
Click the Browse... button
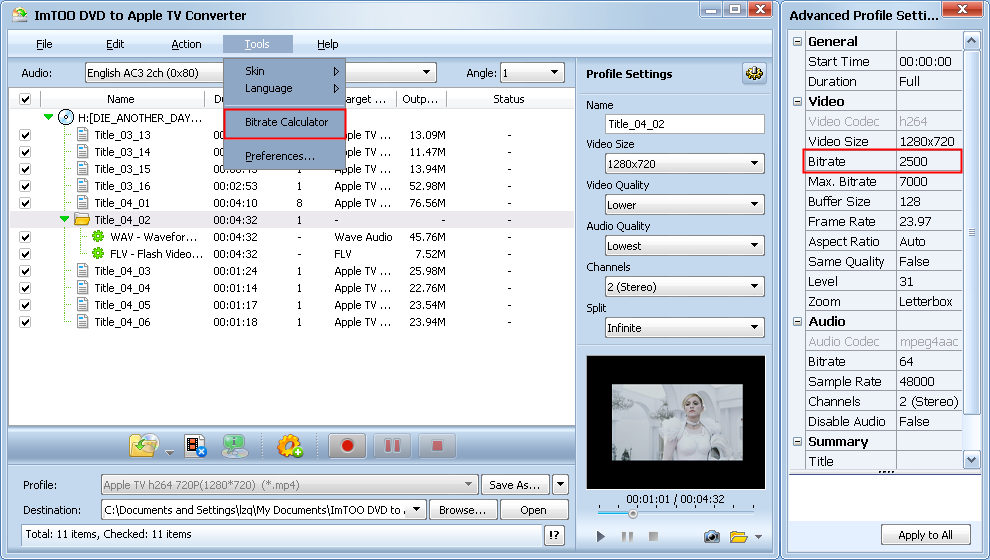point(463,510)
